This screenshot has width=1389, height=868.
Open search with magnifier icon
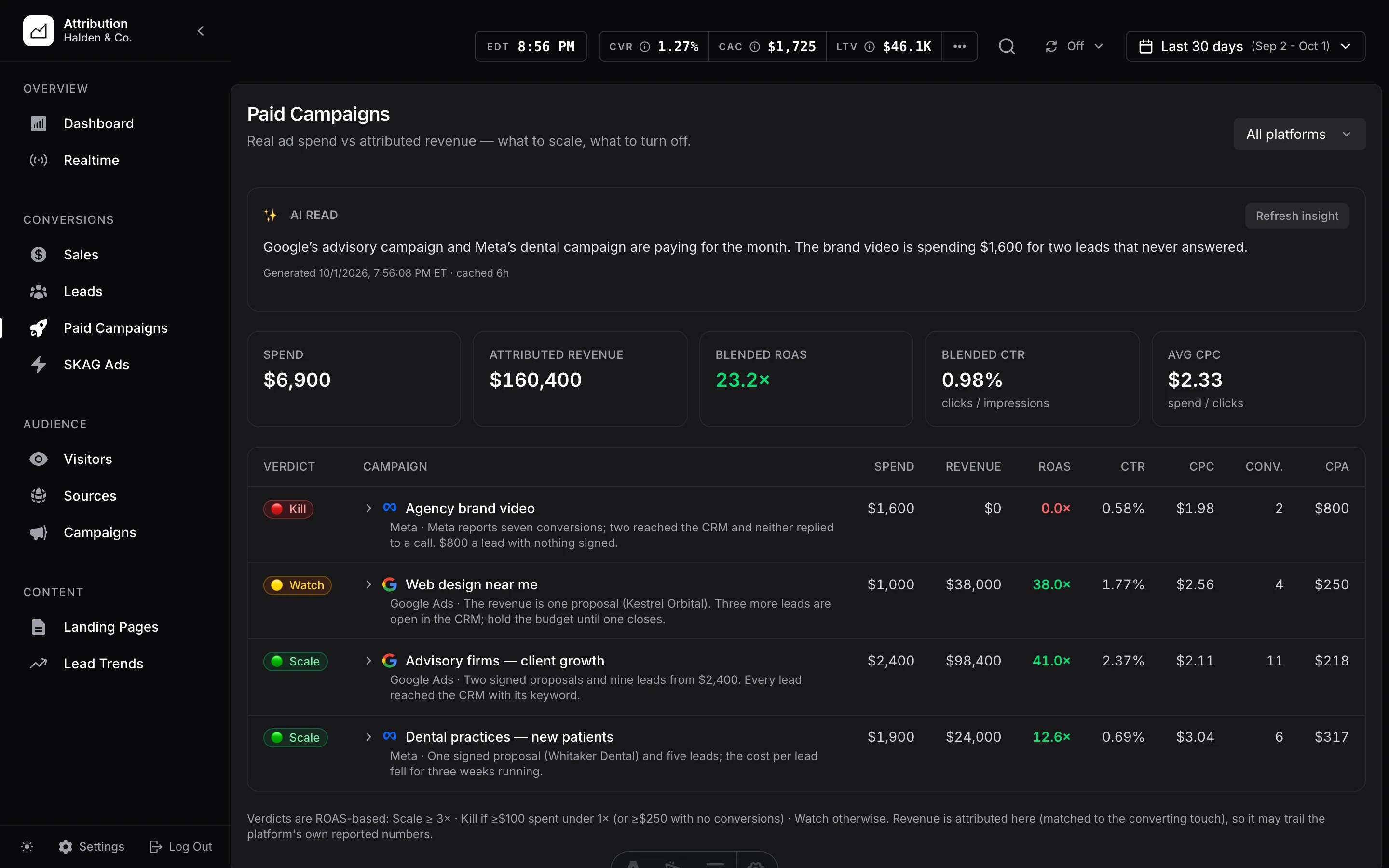pyautogui.click(x=1007, y=46)
